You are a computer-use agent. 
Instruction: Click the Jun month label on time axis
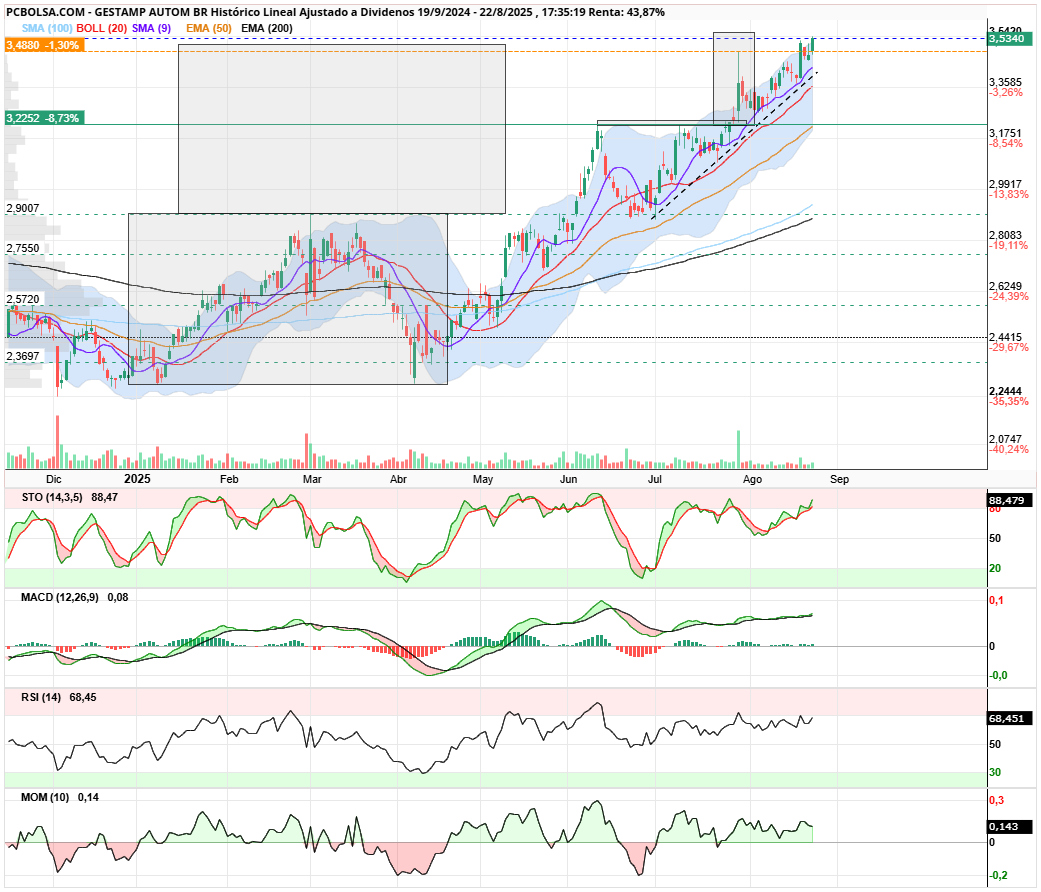pos(568,479)
